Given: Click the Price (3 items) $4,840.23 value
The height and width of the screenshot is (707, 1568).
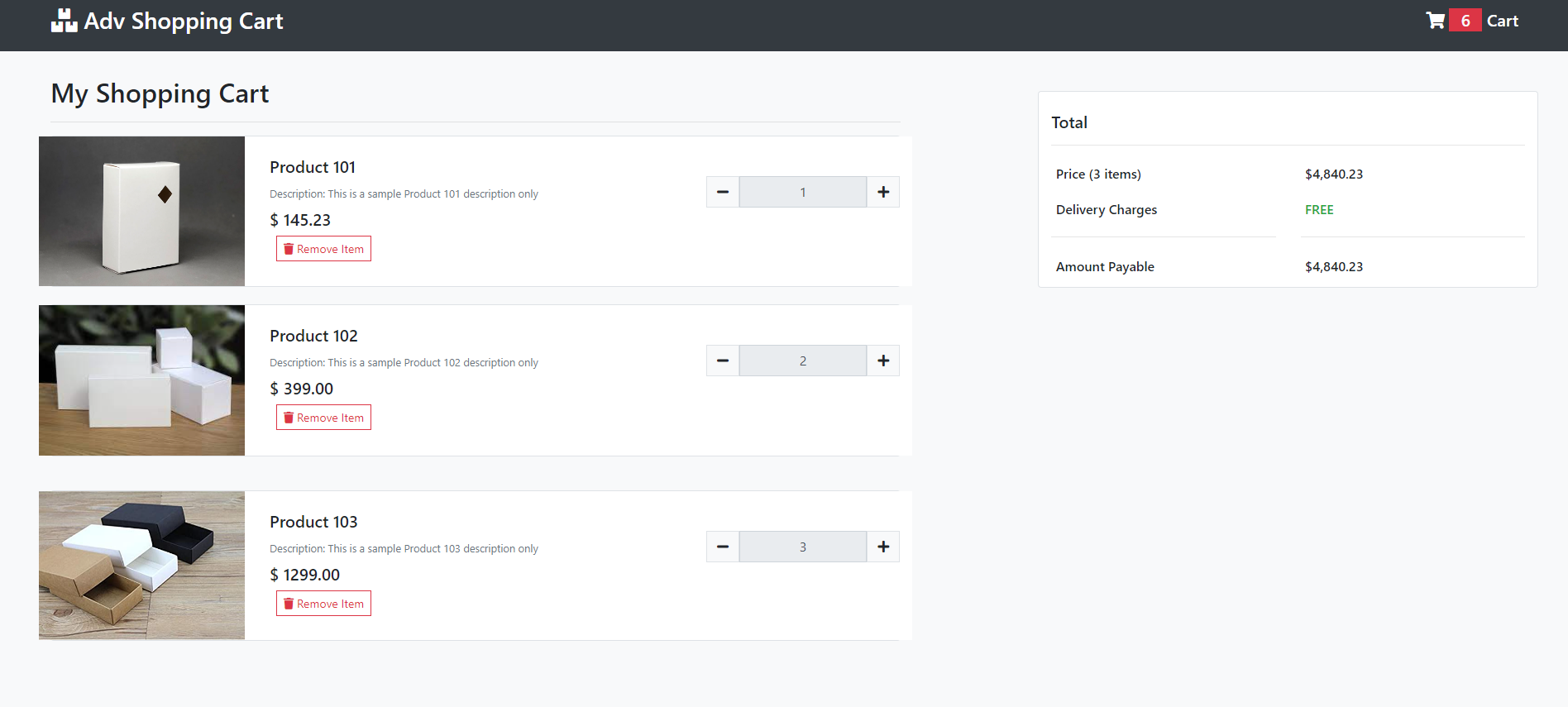Looking at the screenshot, I should (x=1334, y=174).
